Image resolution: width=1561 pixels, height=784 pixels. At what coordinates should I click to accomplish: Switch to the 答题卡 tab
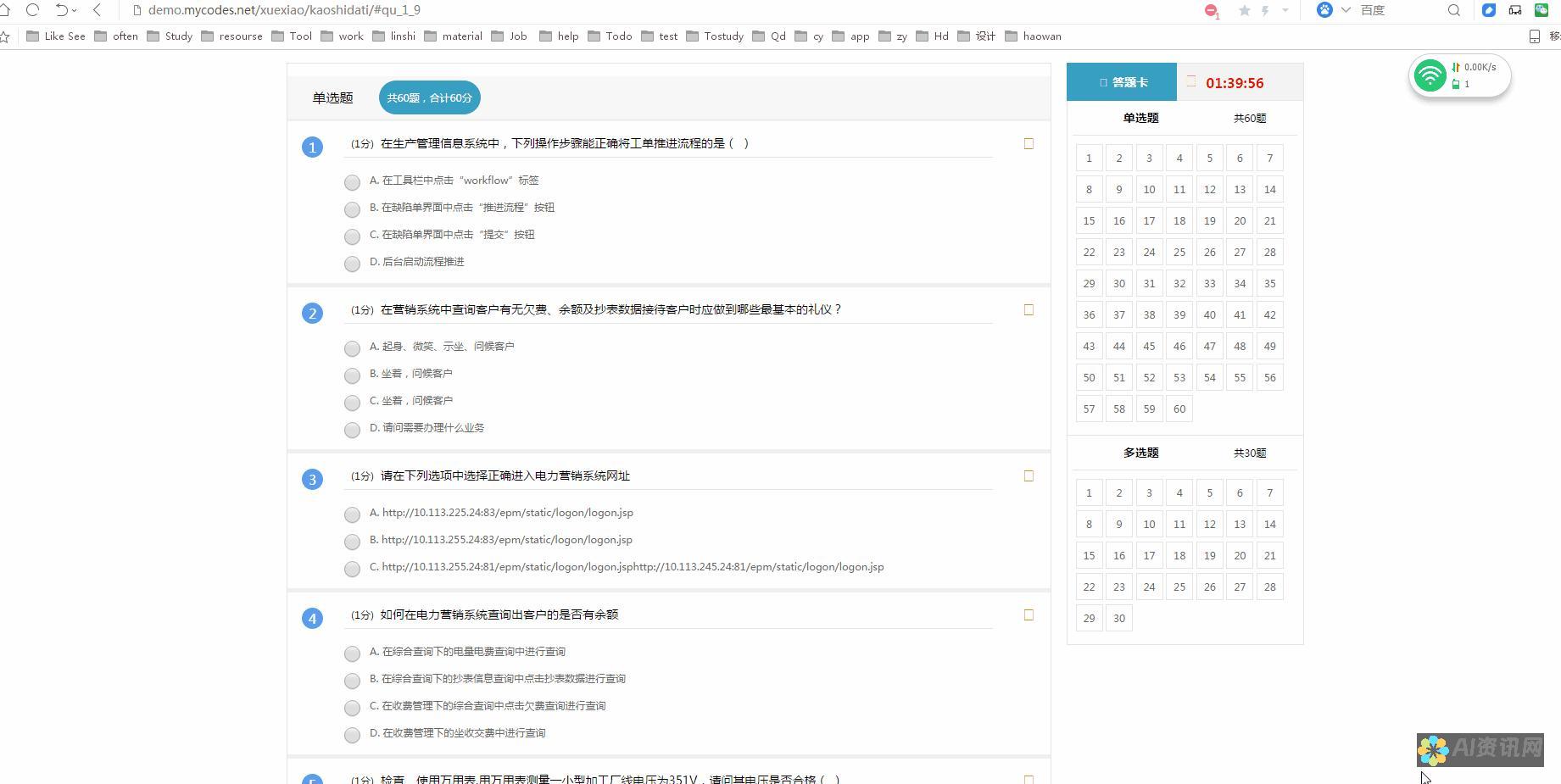(1122, 82)
